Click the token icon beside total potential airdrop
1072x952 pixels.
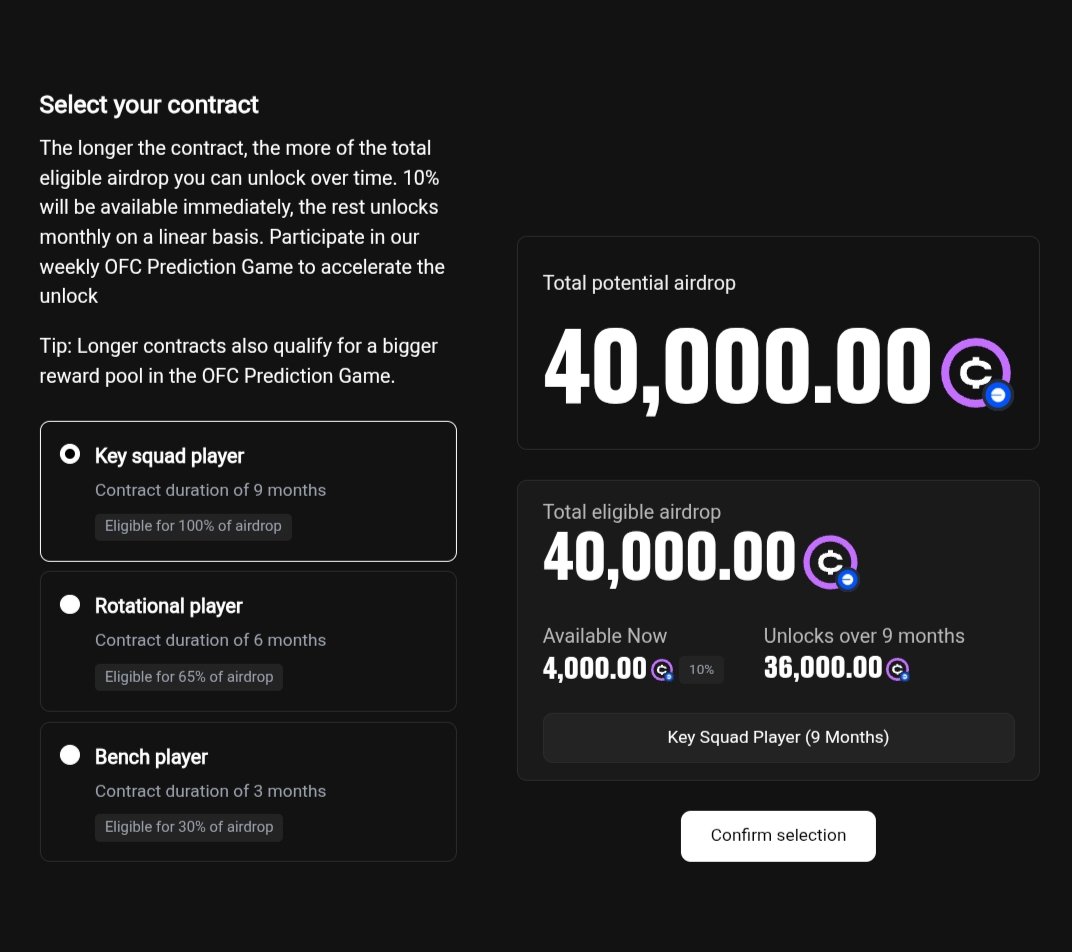976,372
